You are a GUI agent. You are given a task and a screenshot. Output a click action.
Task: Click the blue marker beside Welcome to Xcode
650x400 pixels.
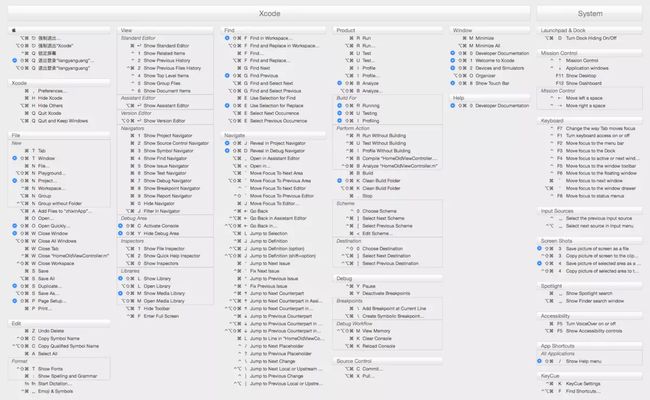coord(453,61)
